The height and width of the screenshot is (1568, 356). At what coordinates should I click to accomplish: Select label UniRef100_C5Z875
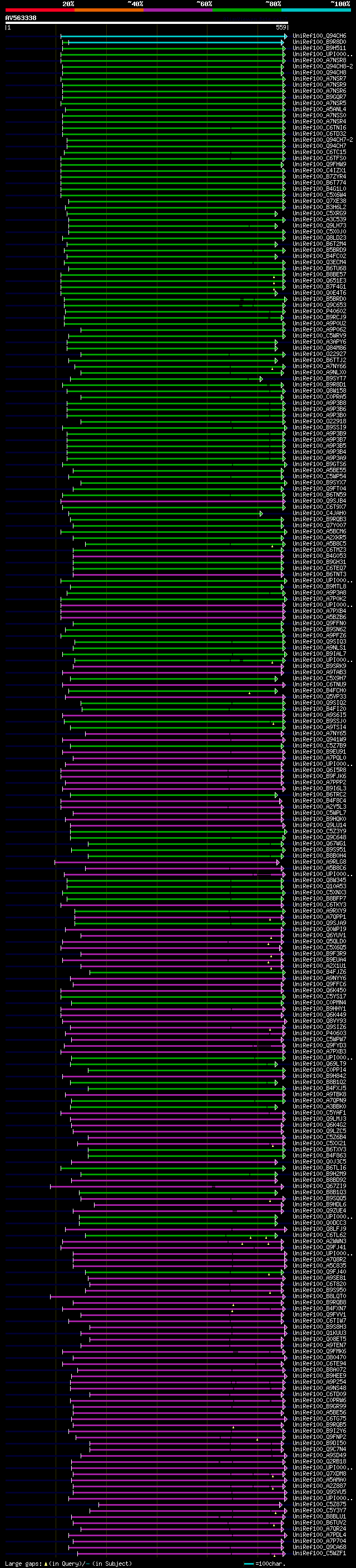coord(319,1504)
